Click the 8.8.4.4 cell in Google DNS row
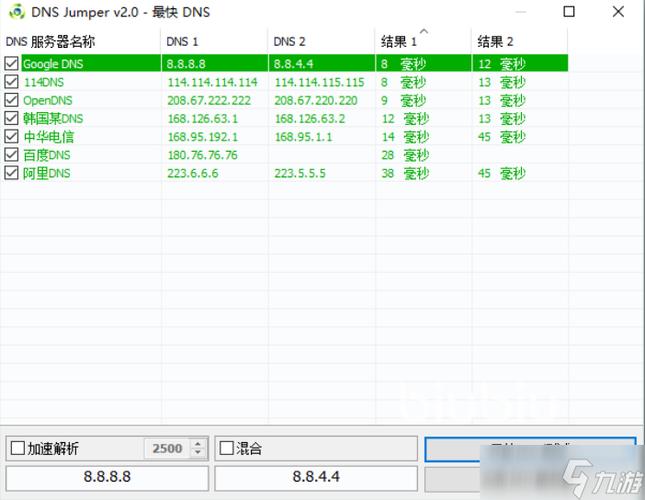The image size is (645, 500). (293, 64)
